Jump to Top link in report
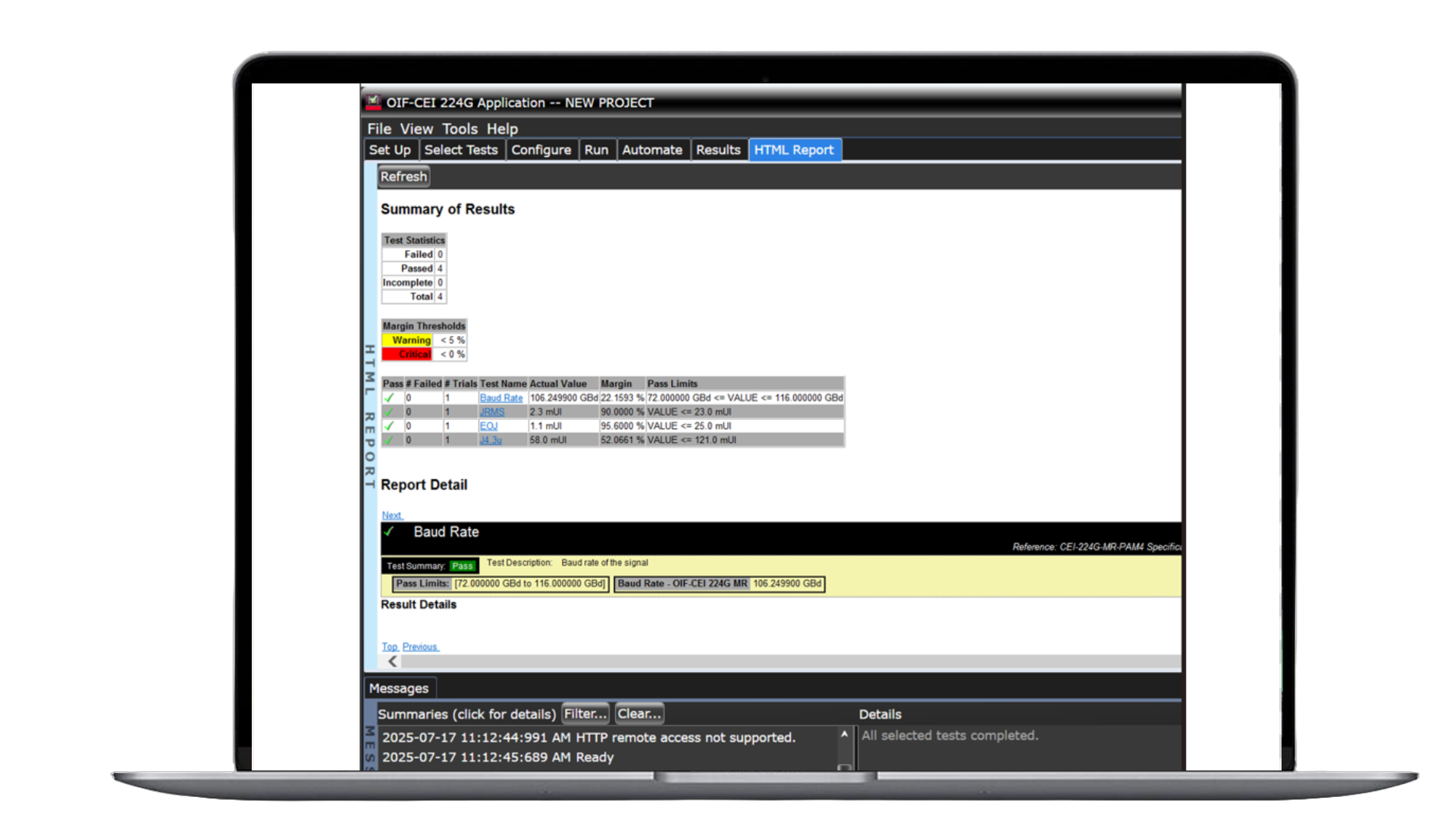The width and height of the screenshot is (1456, 819). (390, 647)
